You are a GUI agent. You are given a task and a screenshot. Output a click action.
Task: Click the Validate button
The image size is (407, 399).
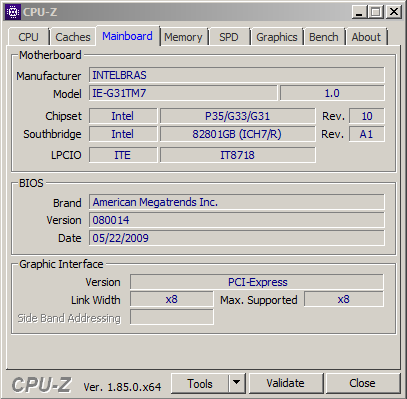pos(286,384)
